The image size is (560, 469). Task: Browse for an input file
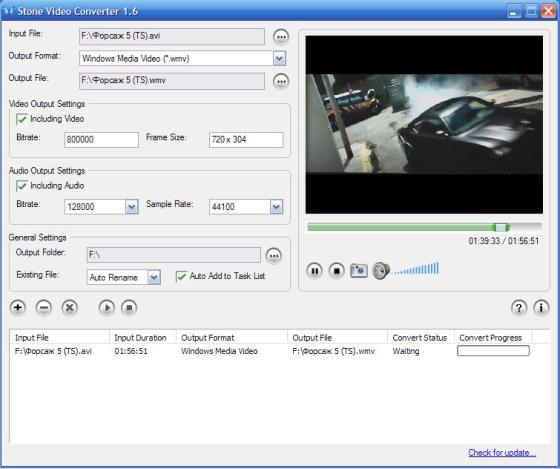tap(281, 37)
